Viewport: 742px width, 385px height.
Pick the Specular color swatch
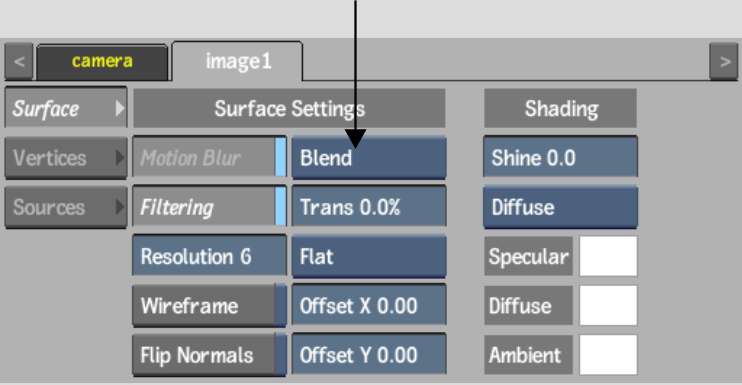coord(608,256)
